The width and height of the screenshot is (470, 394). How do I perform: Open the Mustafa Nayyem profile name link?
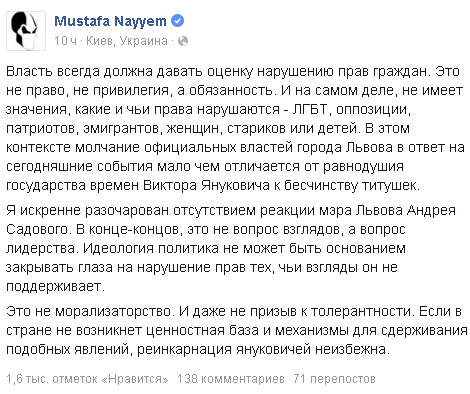[x=110, y=21]
